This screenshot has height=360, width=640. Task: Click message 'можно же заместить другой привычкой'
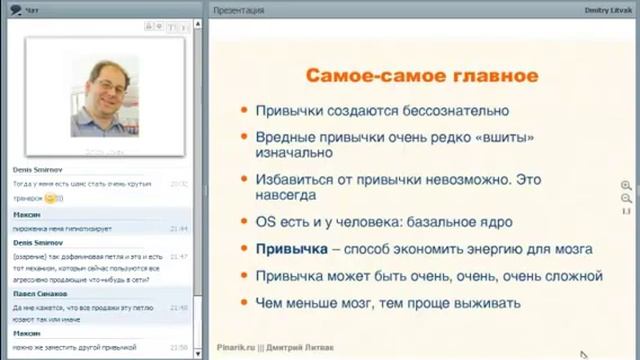74,347
